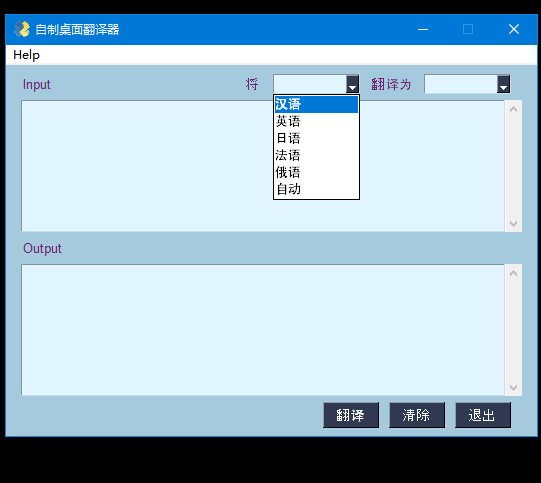
Task: Choose 英语 in the dropdown list
Action: (316, 121)
